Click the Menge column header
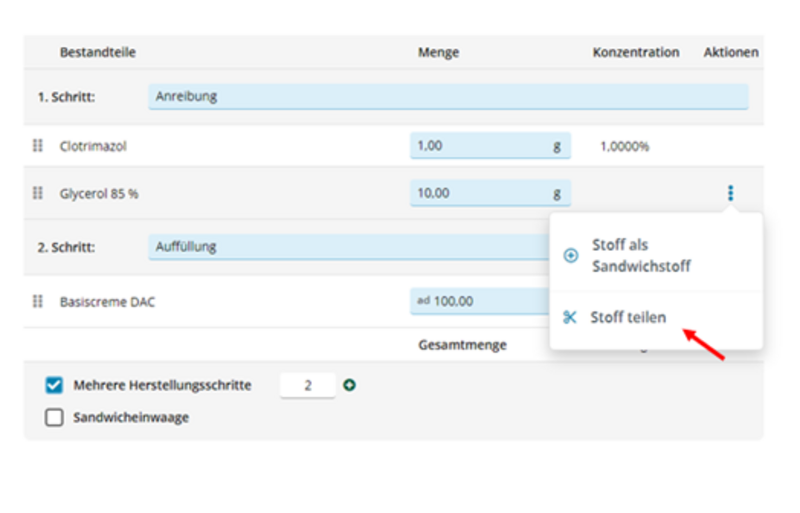 point(438,52)
